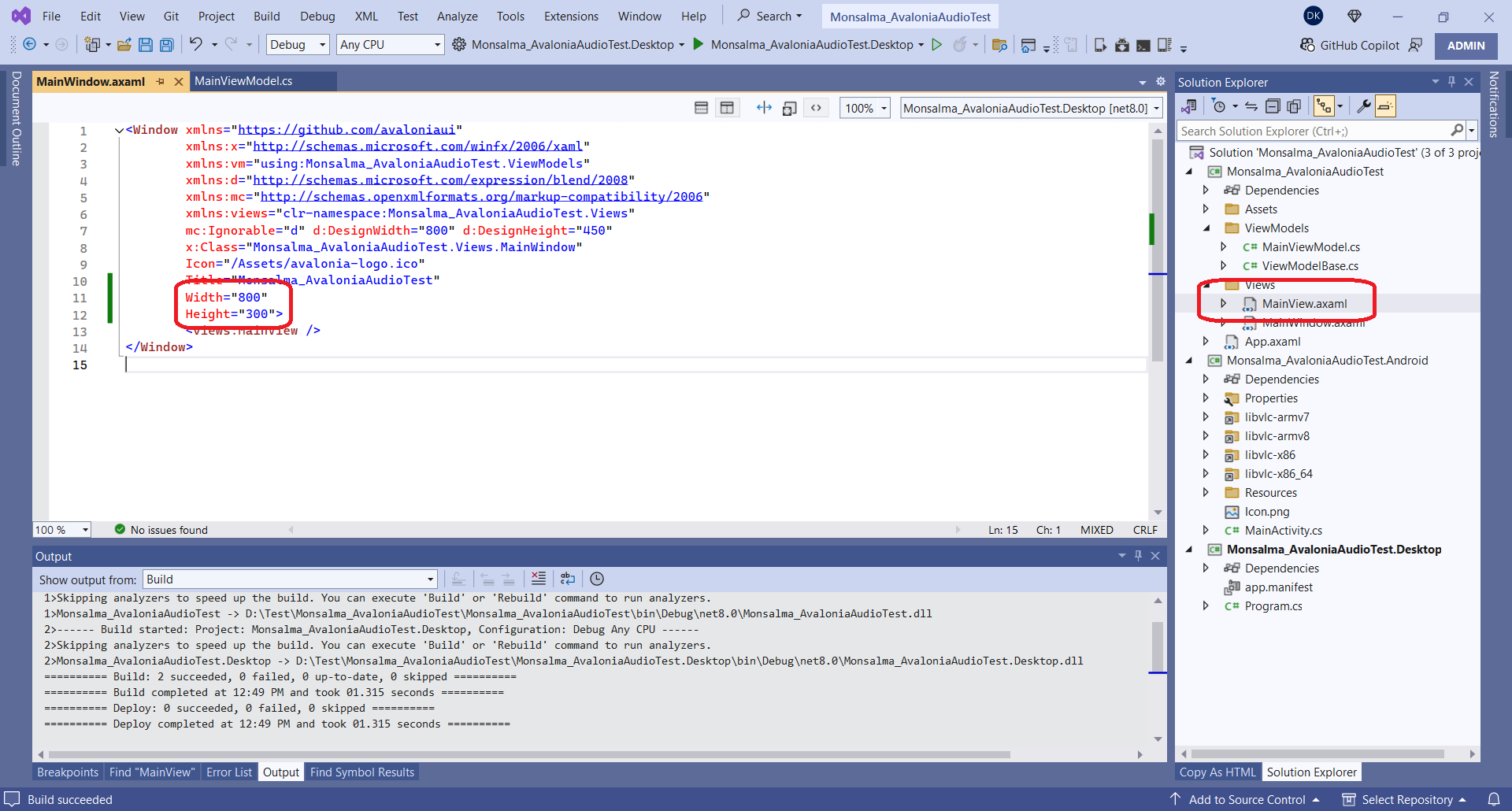Click the feedback person icon
This screenshot has width=1512, height=811.
pyautogui.click(x=1415, y=45)
